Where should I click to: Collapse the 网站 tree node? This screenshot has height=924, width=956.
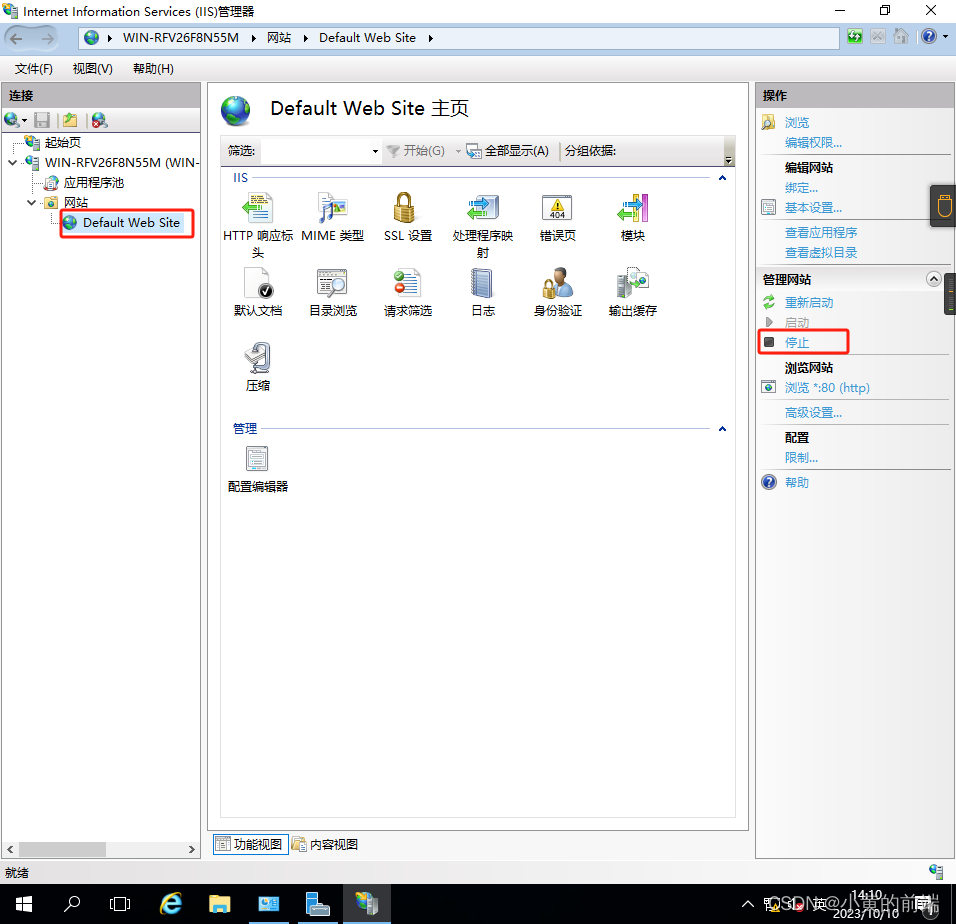31,202
